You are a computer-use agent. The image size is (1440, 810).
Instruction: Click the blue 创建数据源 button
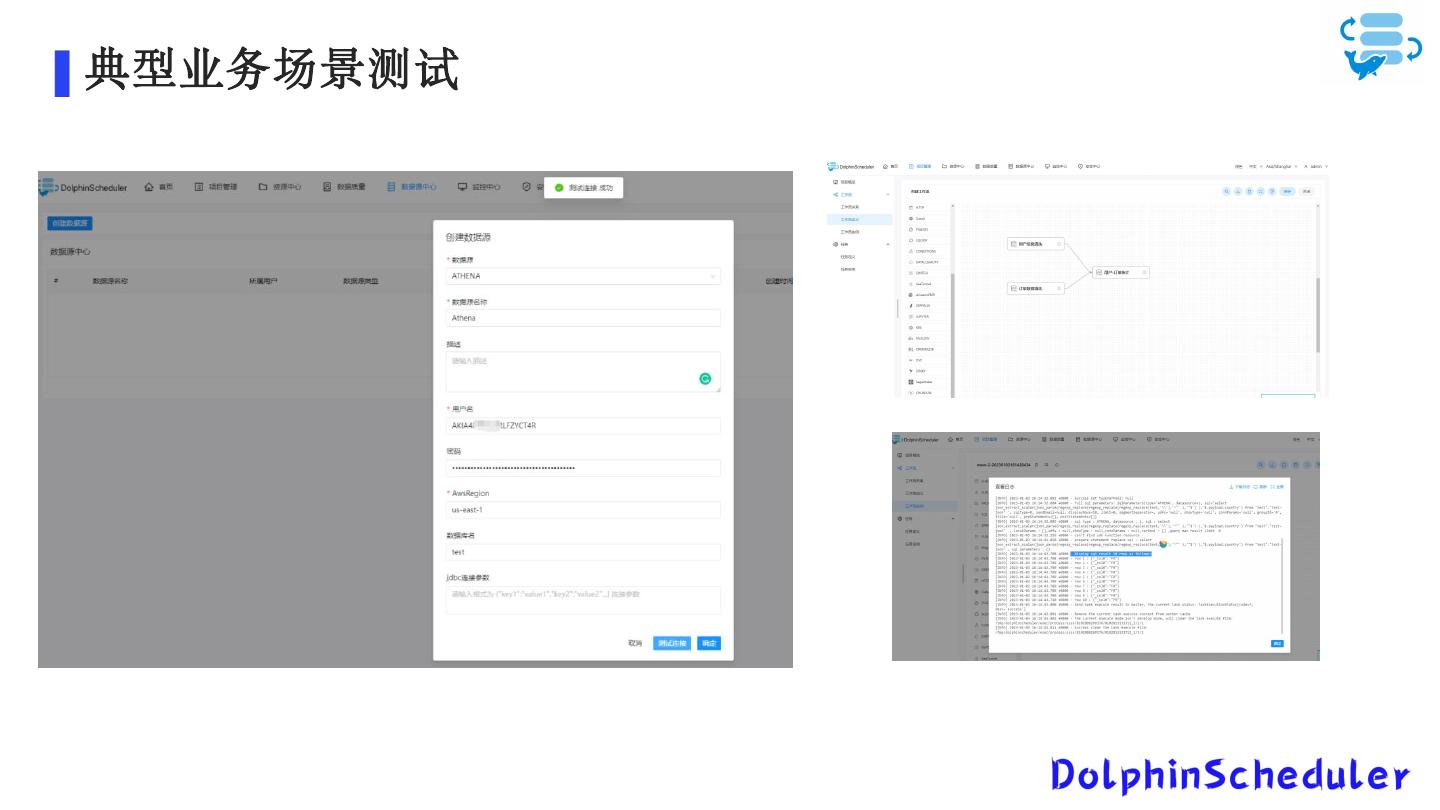[71, 223]
